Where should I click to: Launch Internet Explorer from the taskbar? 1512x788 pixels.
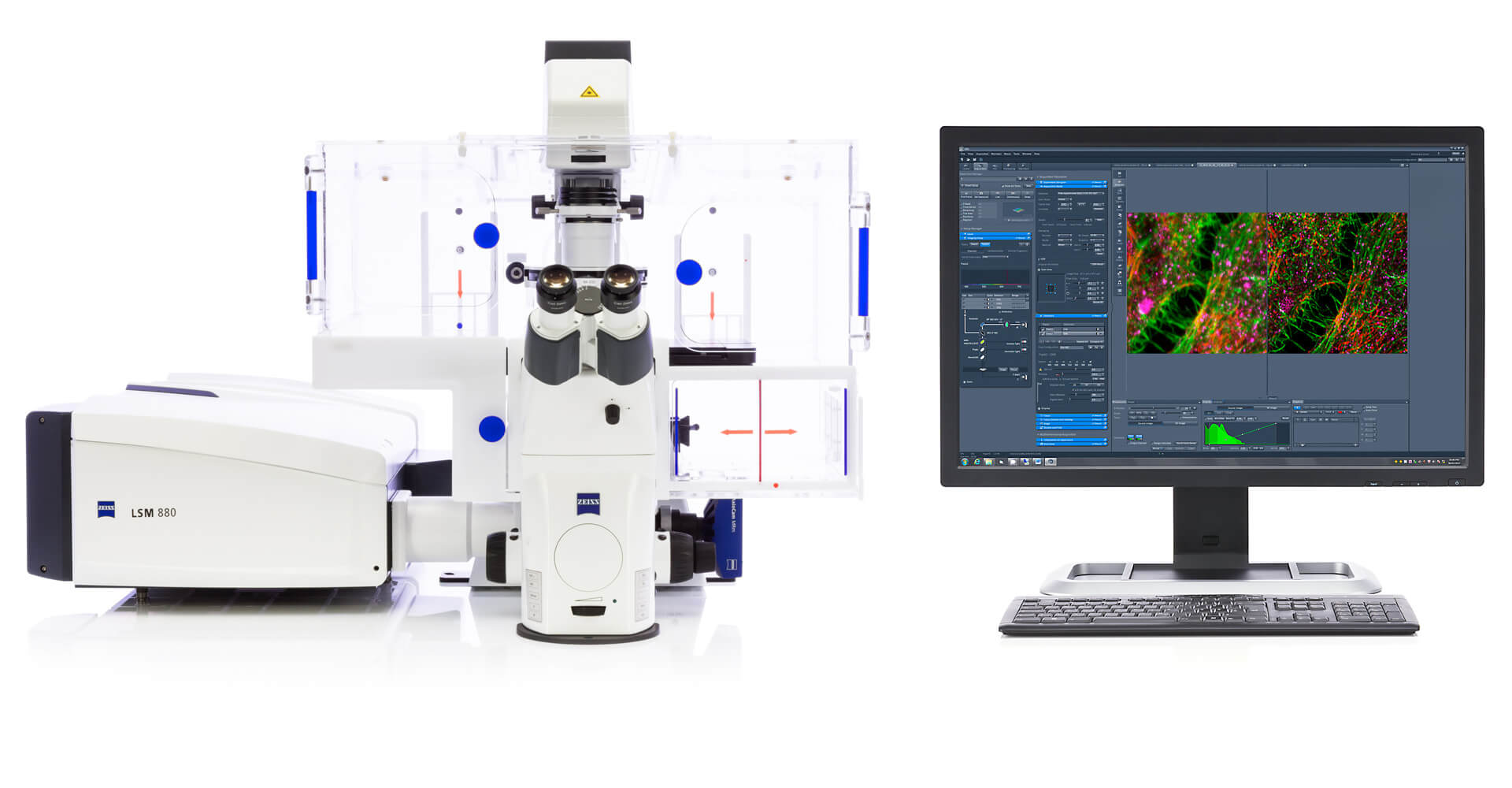point(977,462)
